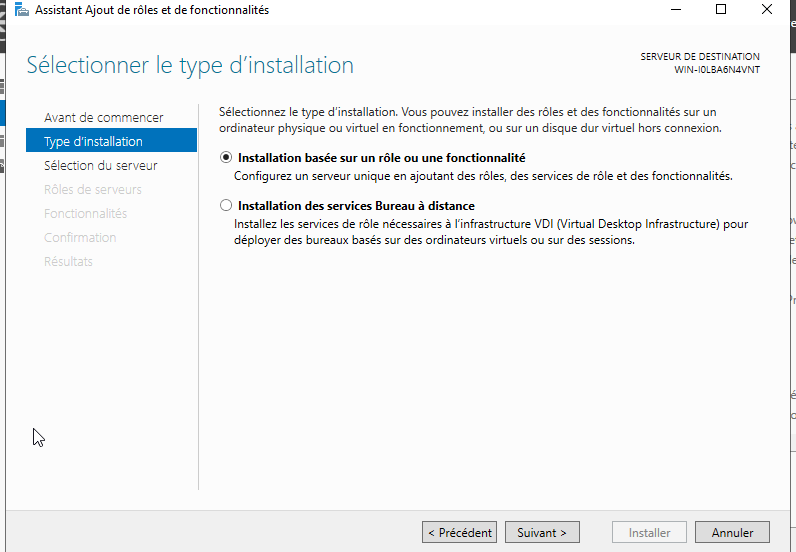
Task: Open the "Type d'installation" step
Action: pos(93,142)
